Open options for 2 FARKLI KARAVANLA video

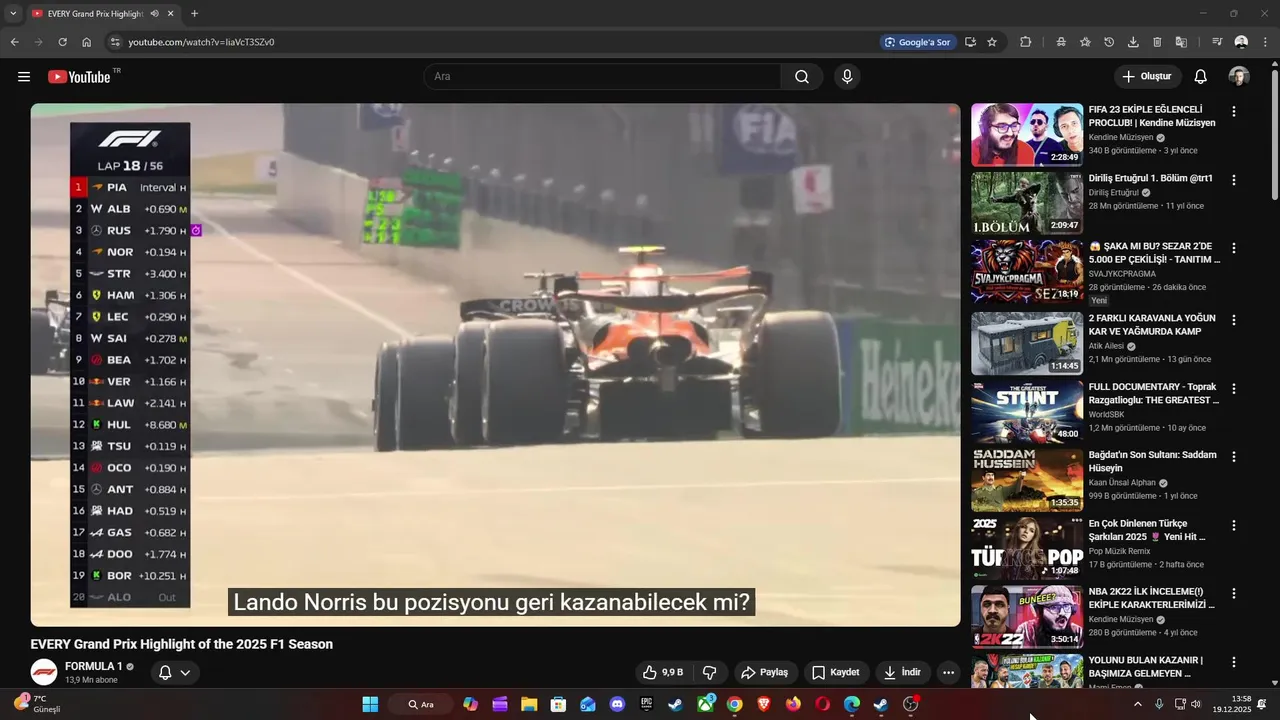tap(1234, 320)
